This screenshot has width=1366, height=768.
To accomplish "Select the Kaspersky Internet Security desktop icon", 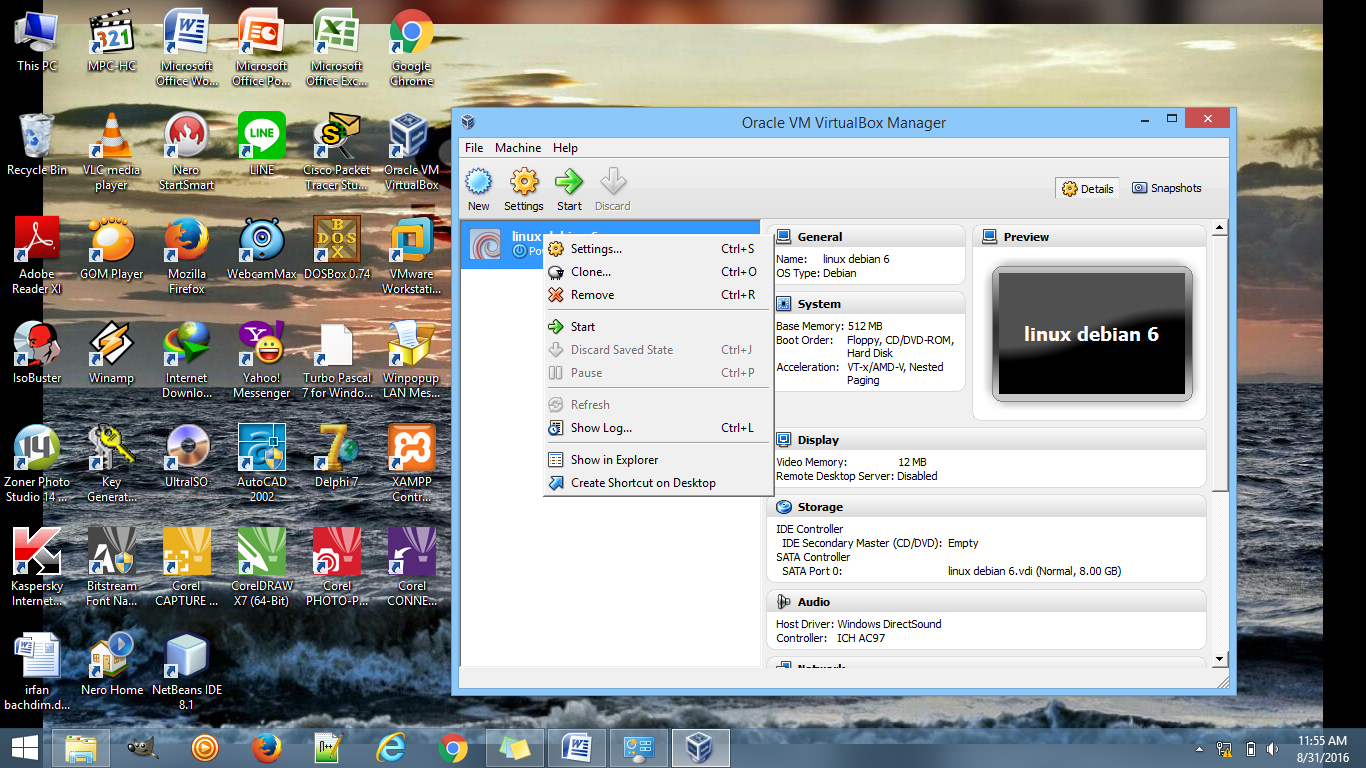I will click(x=37, y=568).
